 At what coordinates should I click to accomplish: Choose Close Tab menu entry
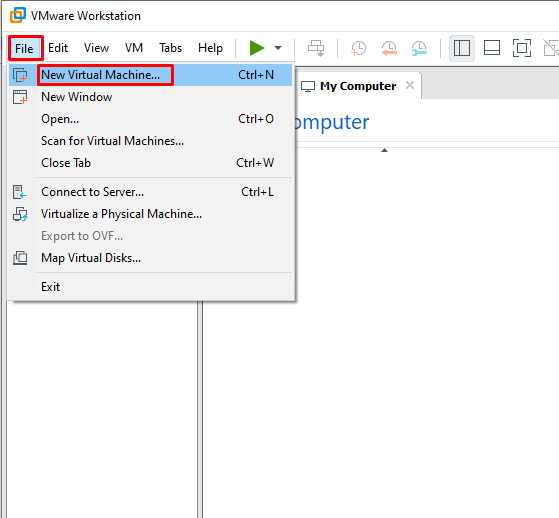(x=150, y=163)
